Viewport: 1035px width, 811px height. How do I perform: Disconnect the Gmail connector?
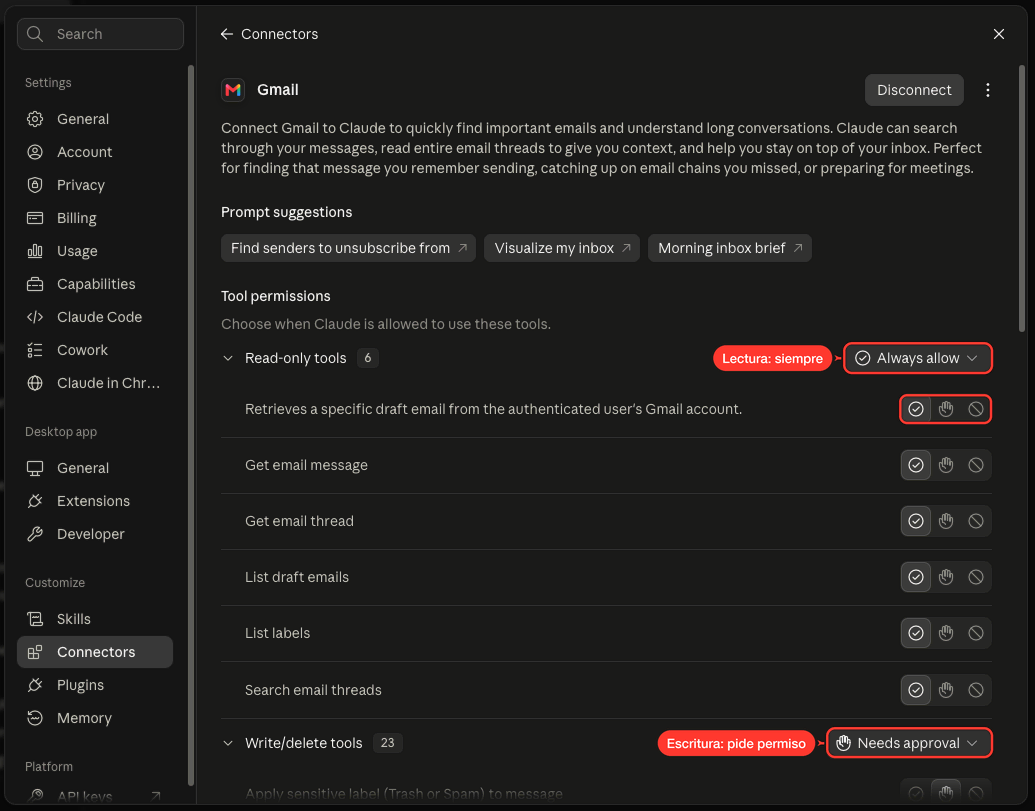click(x=914, y=90)
